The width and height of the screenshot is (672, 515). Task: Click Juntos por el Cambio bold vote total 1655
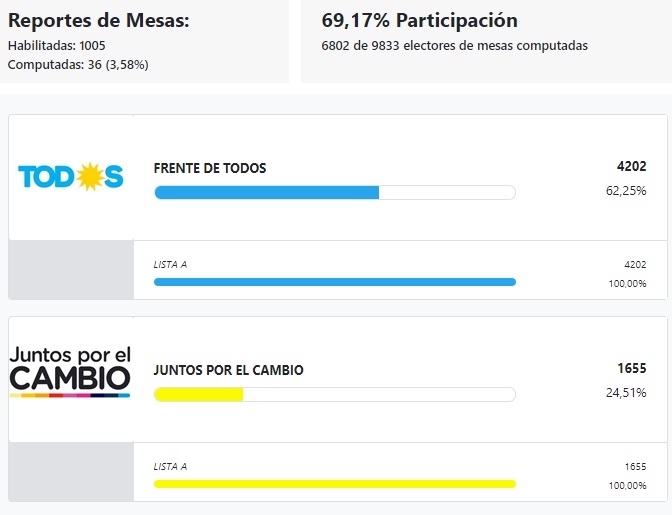point(631,369)
